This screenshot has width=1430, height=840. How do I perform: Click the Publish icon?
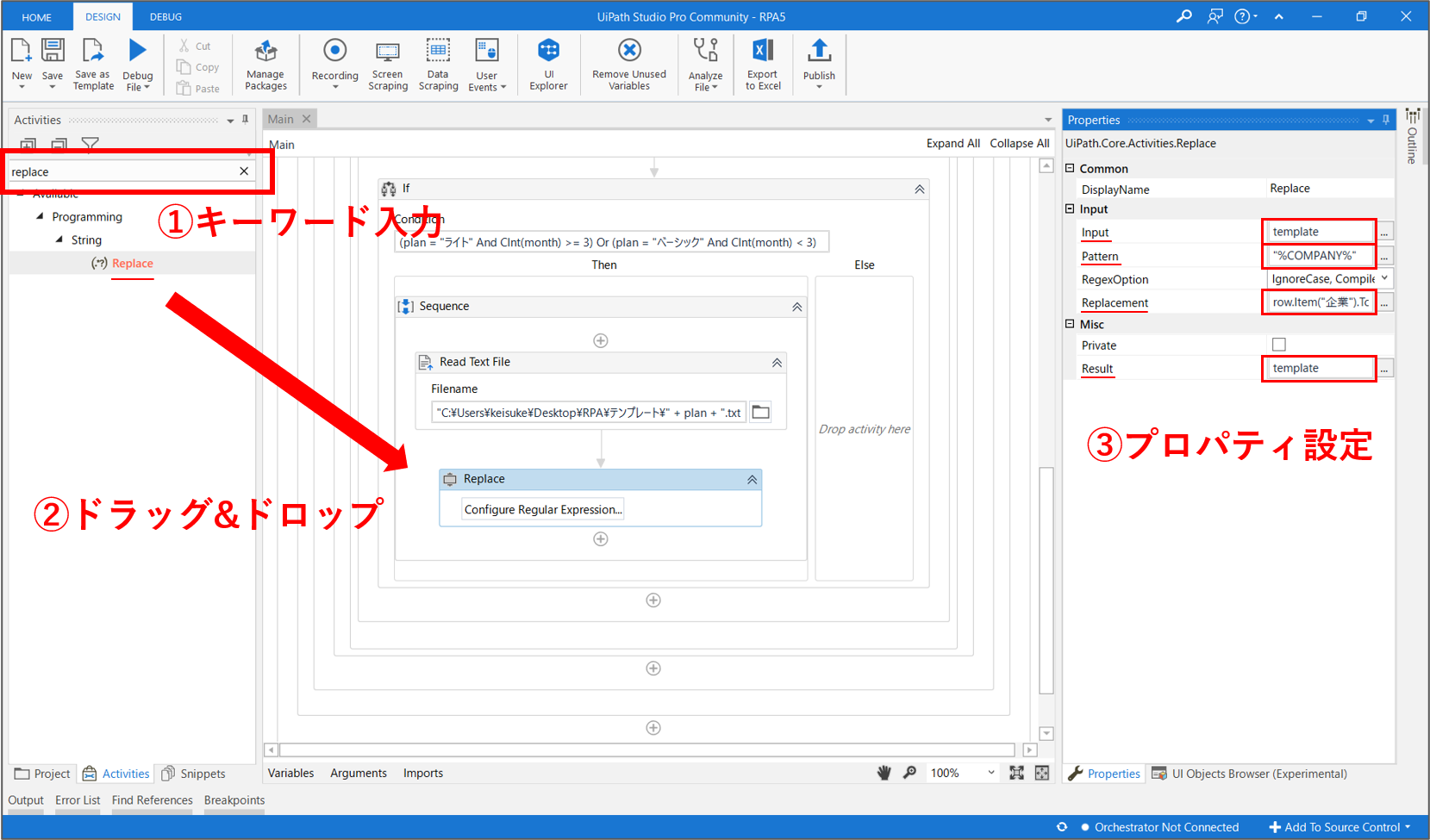(x=819, y=62)
